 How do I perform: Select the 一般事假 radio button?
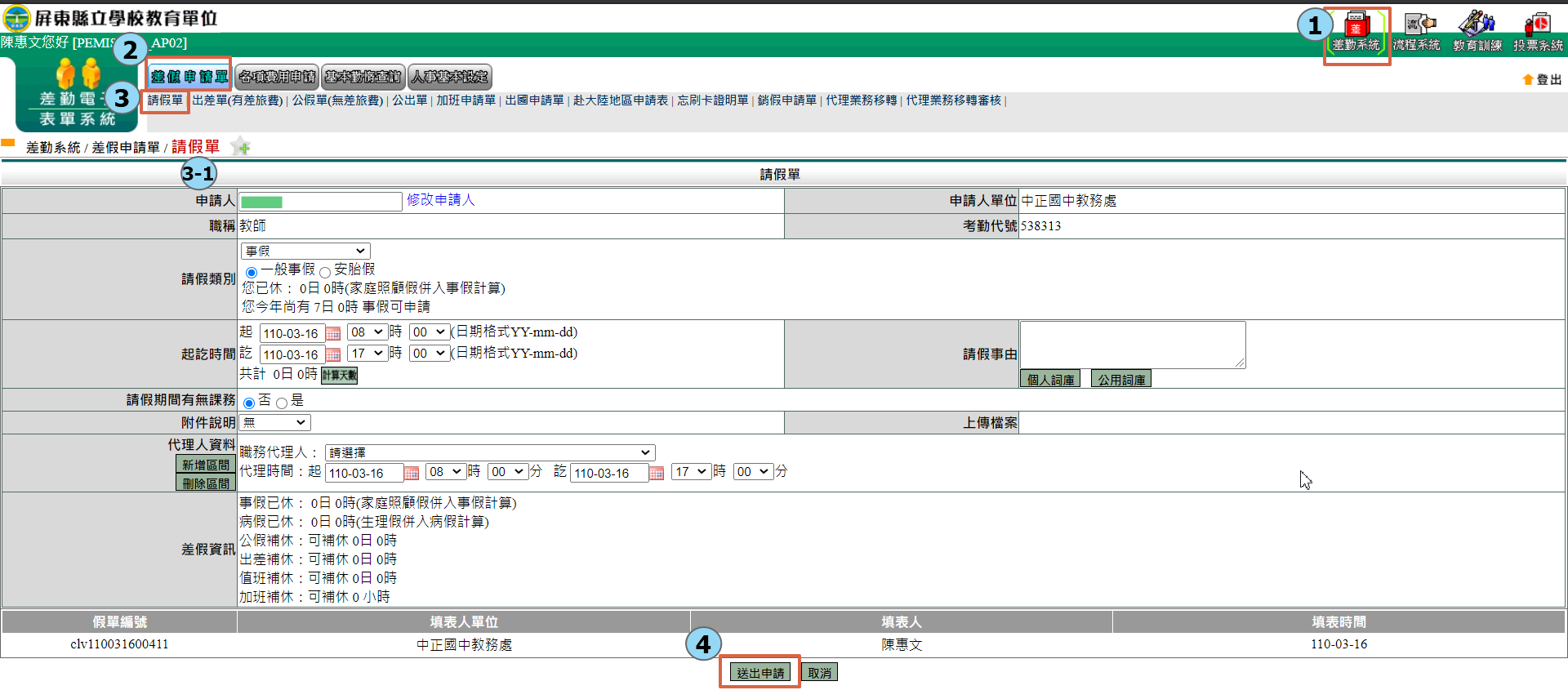click(x=252, y=272)
